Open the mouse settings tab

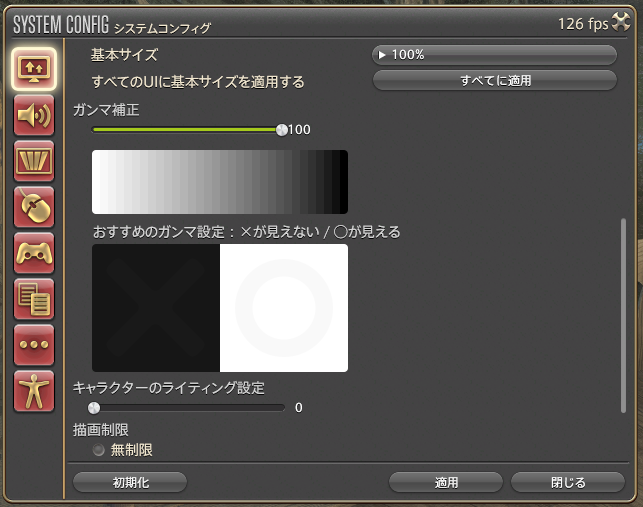[35, 208]
